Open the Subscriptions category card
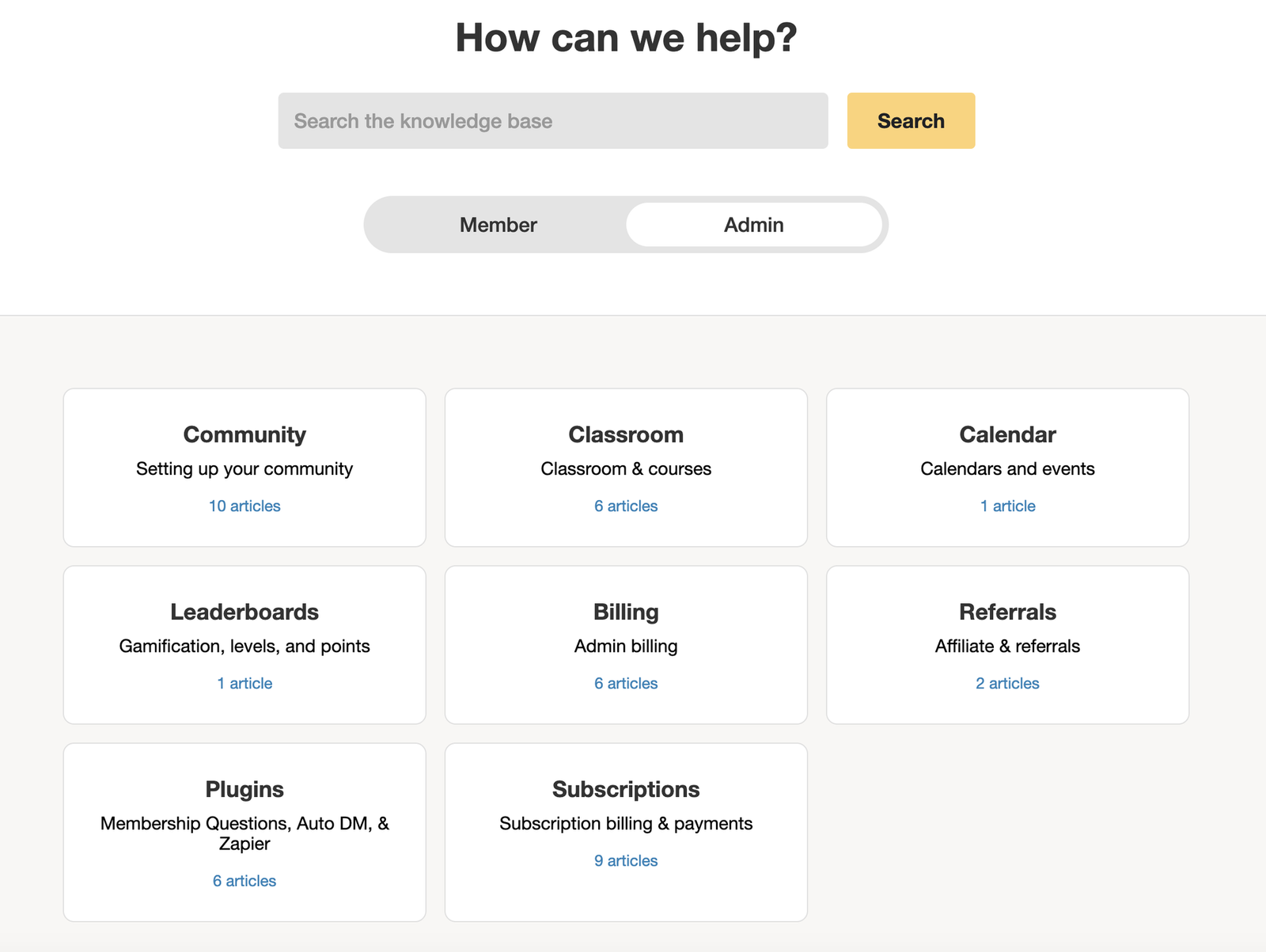Screen dimensions: 1266x952 (x=625, y=788)
